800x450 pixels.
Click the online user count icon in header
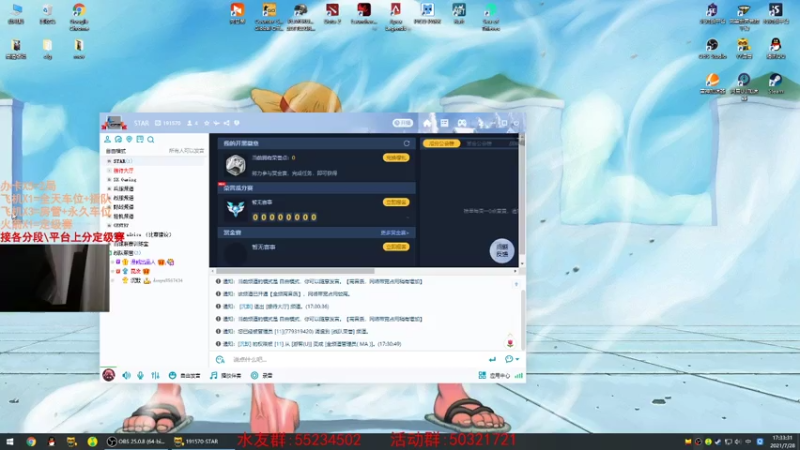pos(190,123)
